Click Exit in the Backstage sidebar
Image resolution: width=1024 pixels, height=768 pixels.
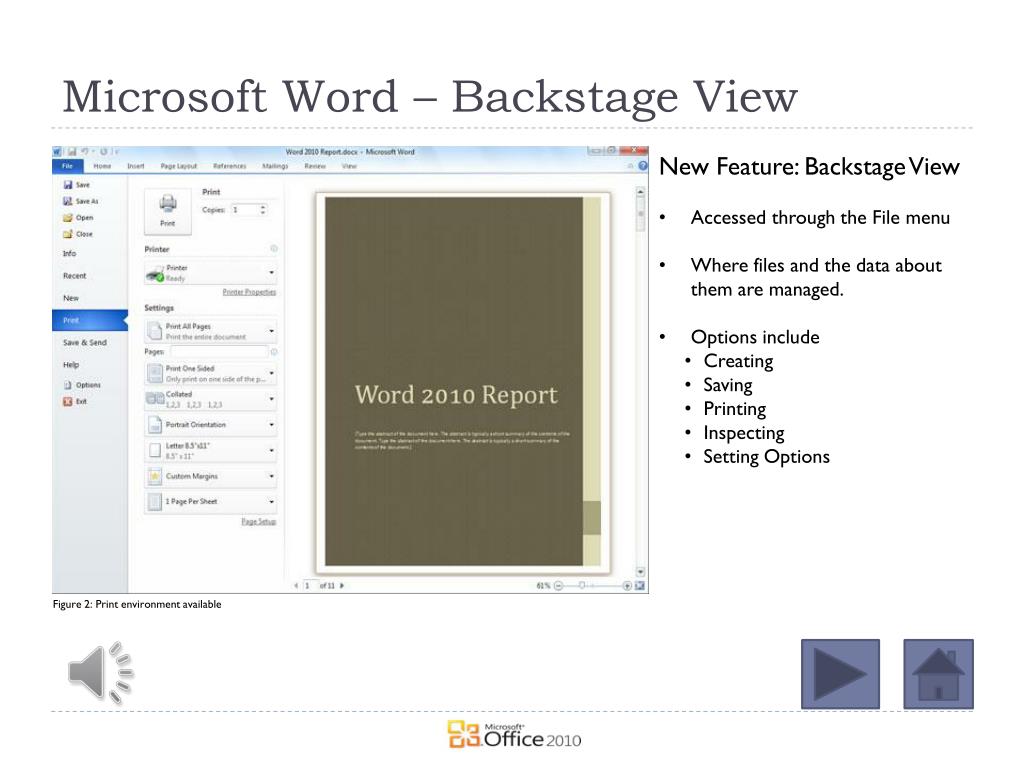pyautogui.click(x=75, y=402)
